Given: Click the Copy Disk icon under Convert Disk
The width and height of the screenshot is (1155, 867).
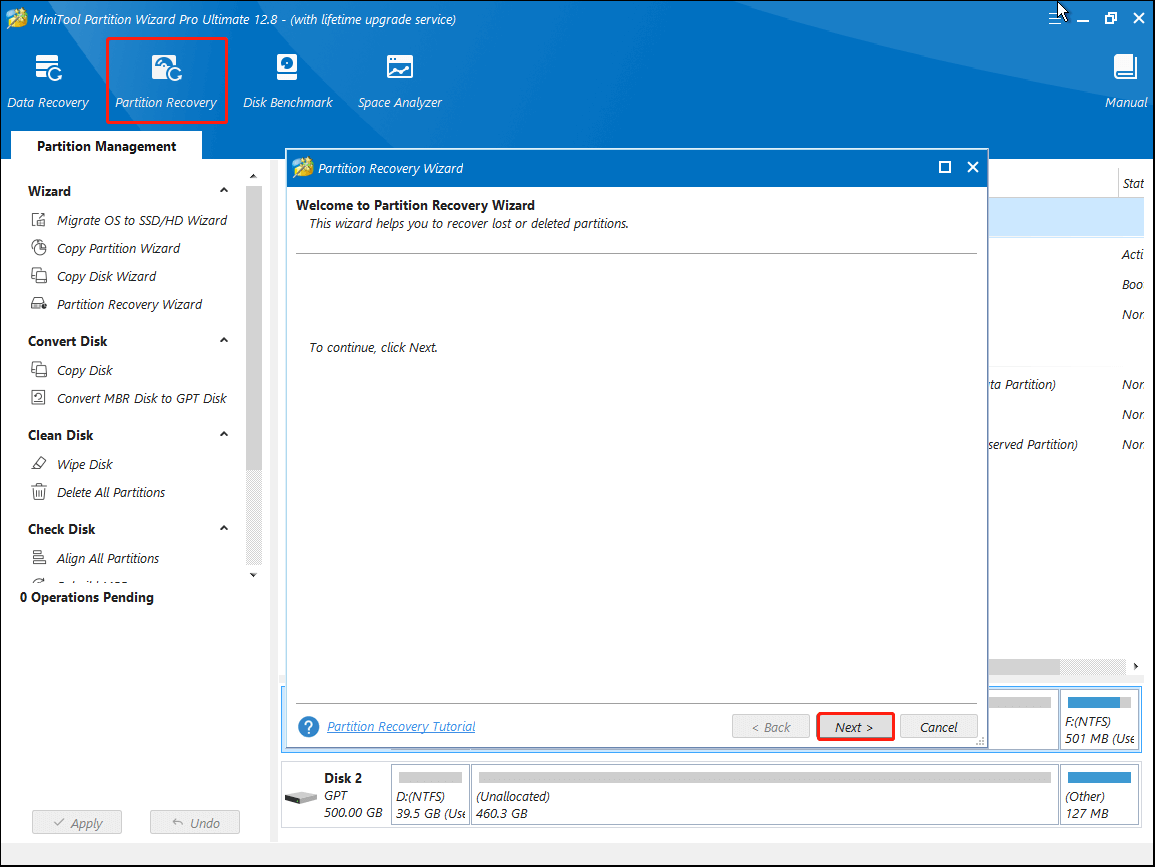Looking at the screenshot, I should (38, 369).
